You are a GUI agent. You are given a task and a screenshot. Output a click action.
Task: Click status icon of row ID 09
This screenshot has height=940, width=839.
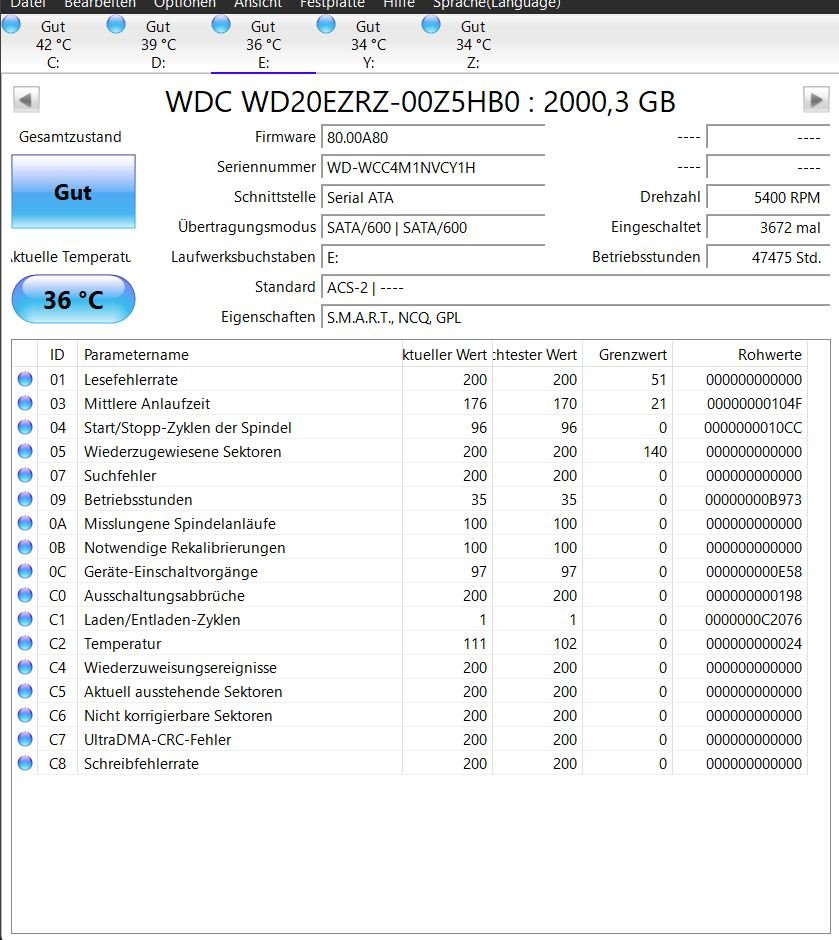25,499
